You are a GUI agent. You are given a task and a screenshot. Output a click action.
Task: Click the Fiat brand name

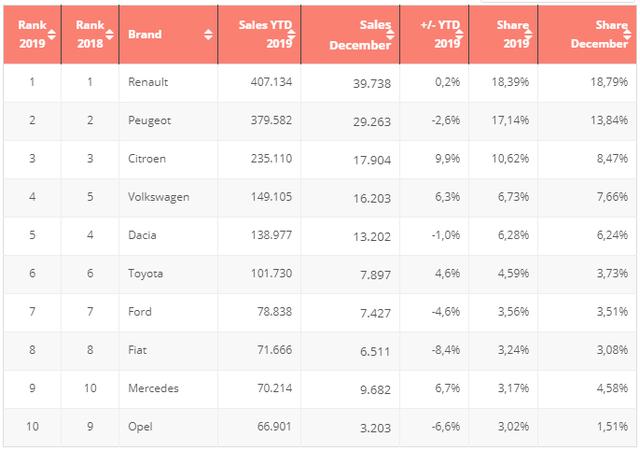pyautogui.click(x=139, y=349)
